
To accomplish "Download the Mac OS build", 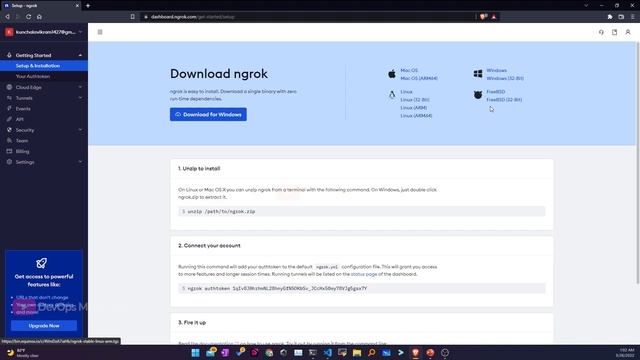I will [409, 70].
